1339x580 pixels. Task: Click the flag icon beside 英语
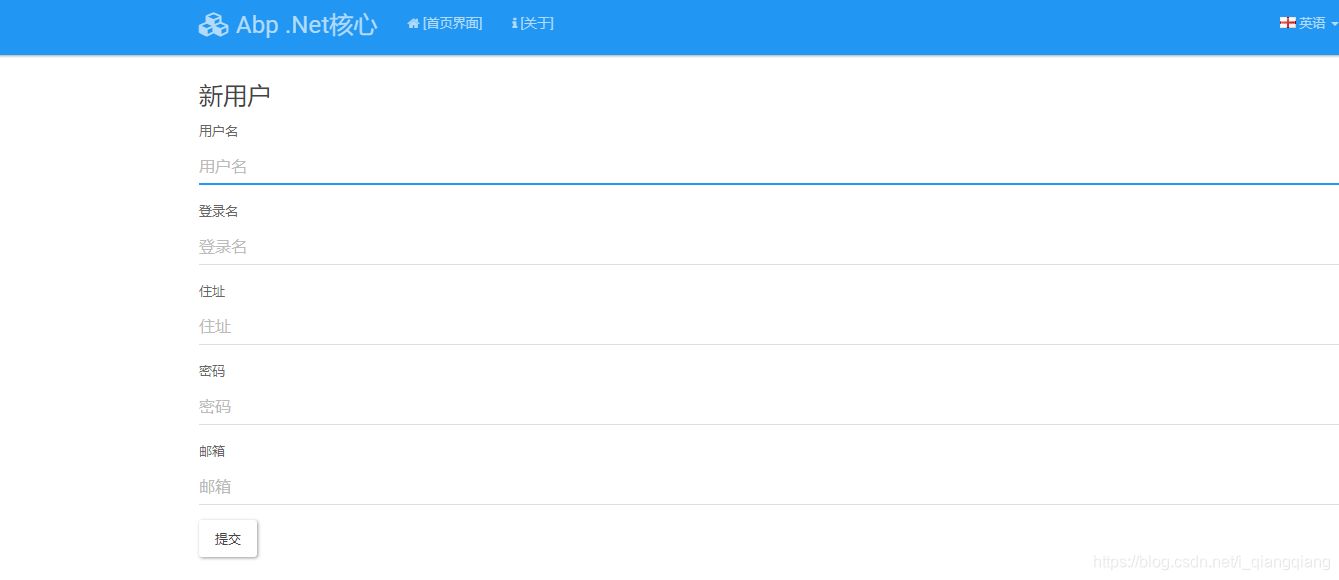coord(1287,23)
